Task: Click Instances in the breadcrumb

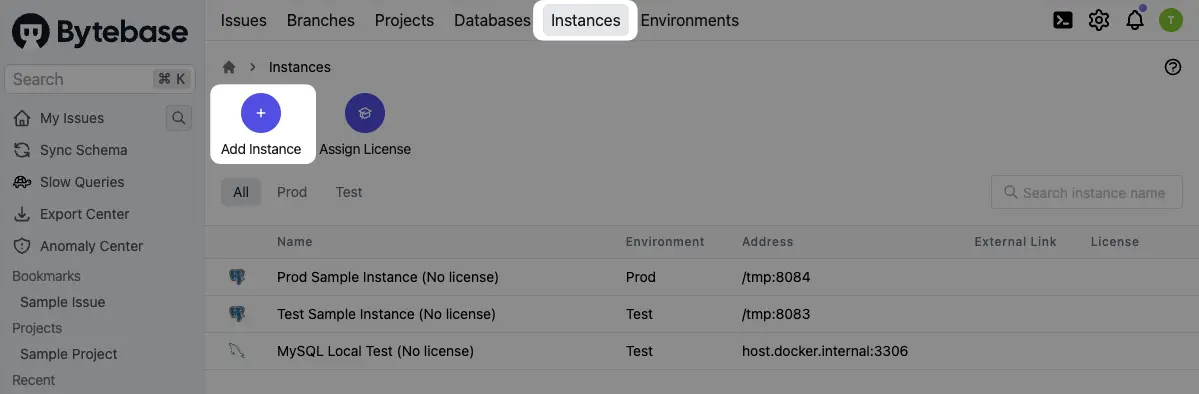Action: [x=300, y=67]
